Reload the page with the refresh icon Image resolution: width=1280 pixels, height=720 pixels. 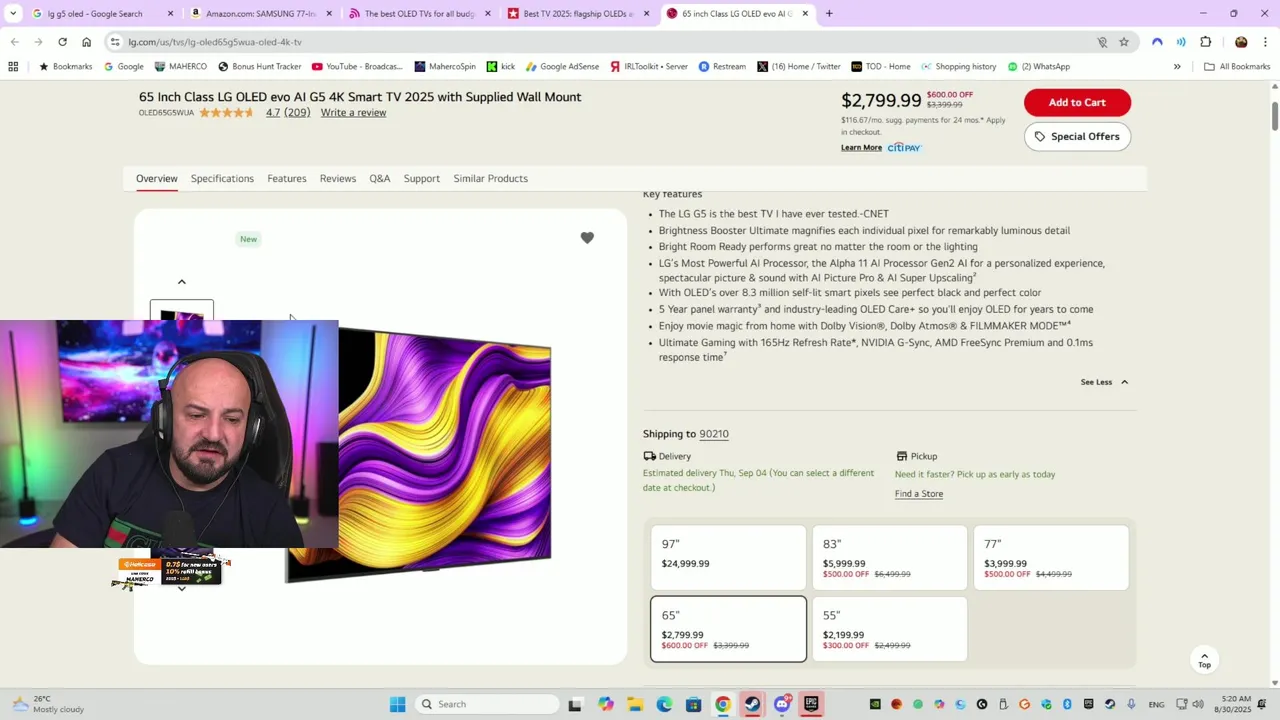point(62,42)
